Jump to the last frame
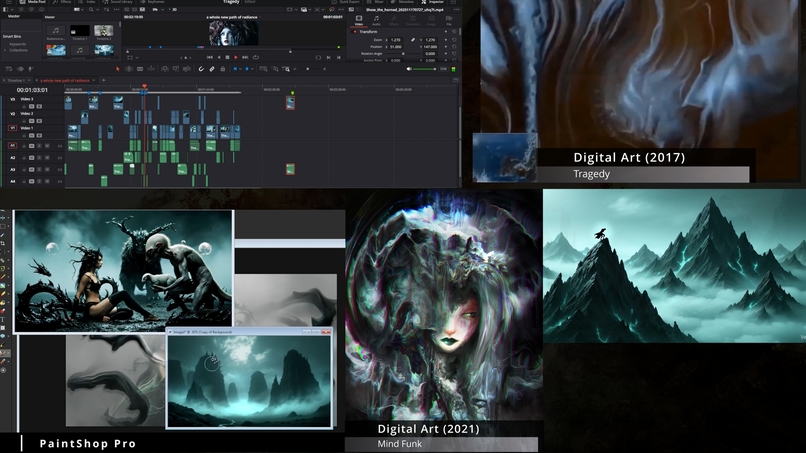This screenshot has height=453, width=806. pos(245,57)
